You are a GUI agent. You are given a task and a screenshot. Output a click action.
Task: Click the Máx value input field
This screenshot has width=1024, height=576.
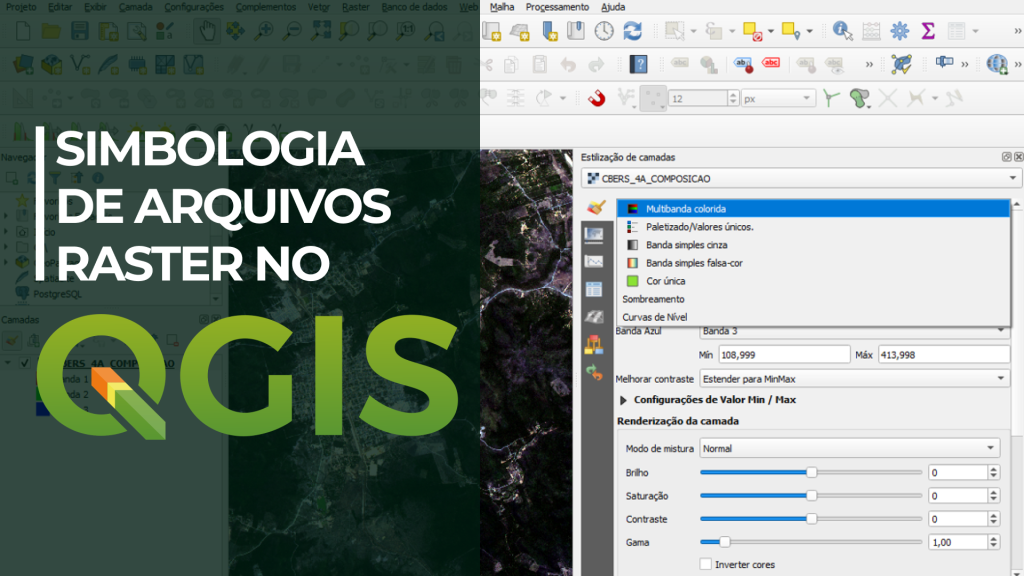[943, 355]
